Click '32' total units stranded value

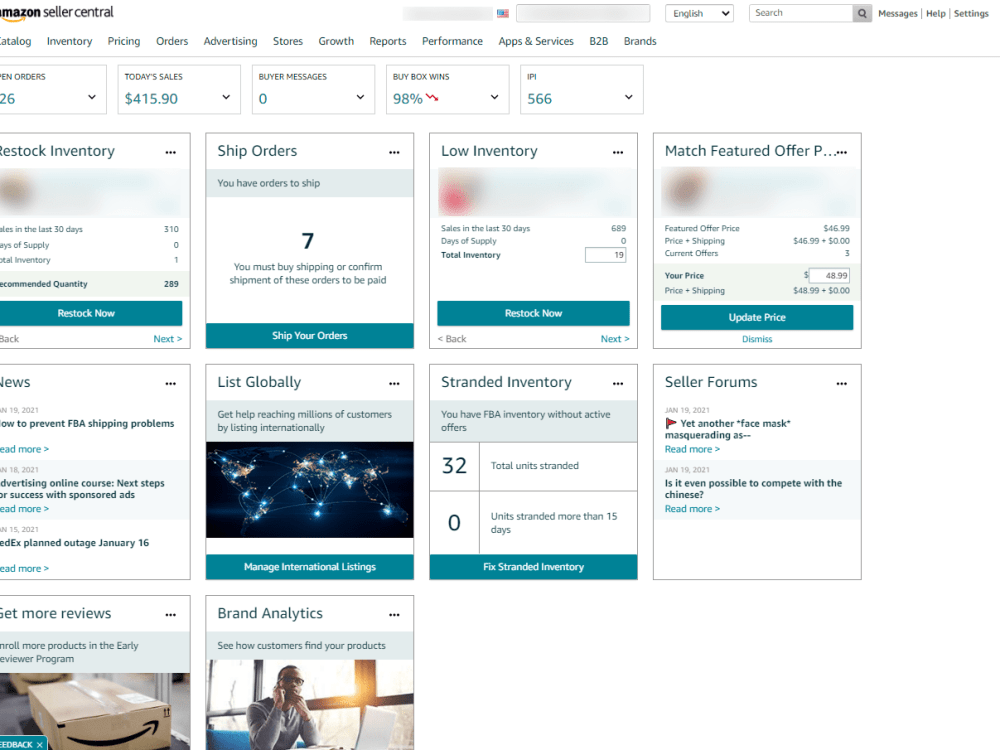tap(454, 466)
